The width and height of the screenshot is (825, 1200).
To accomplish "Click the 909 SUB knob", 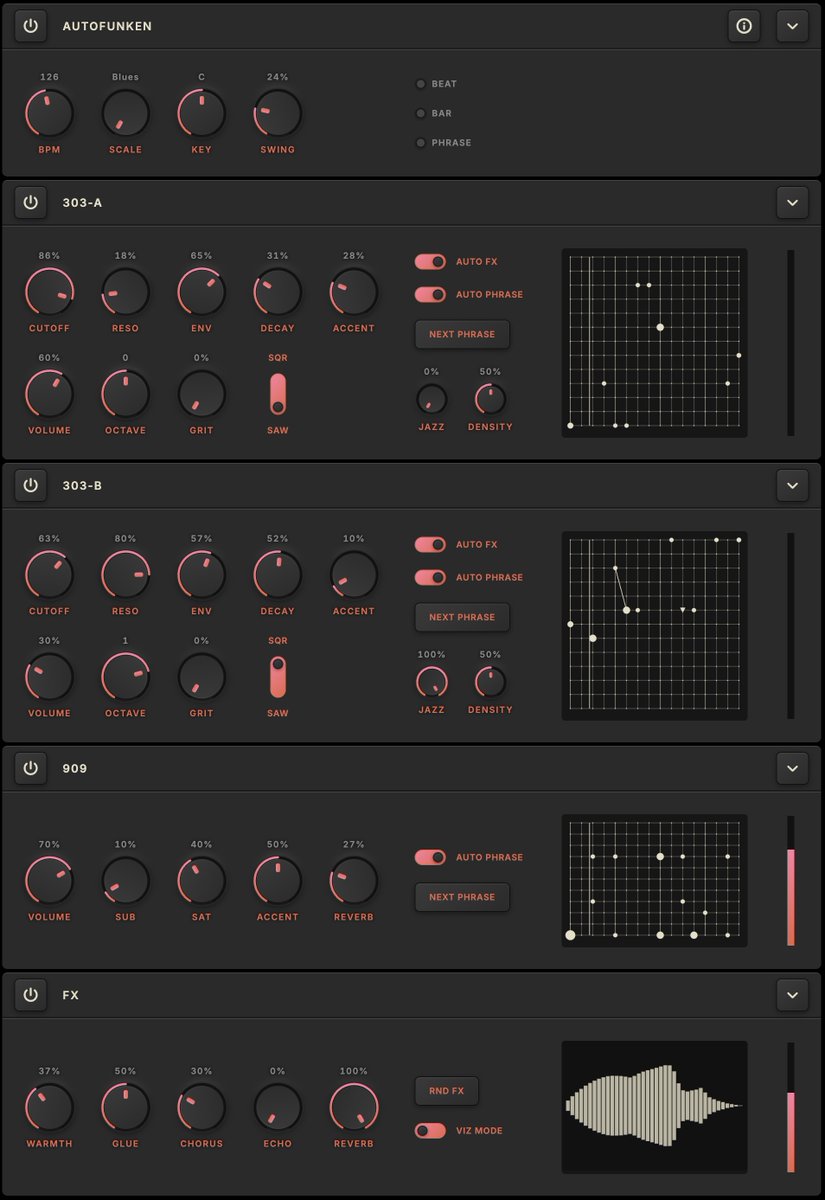I will pos(125,881).
